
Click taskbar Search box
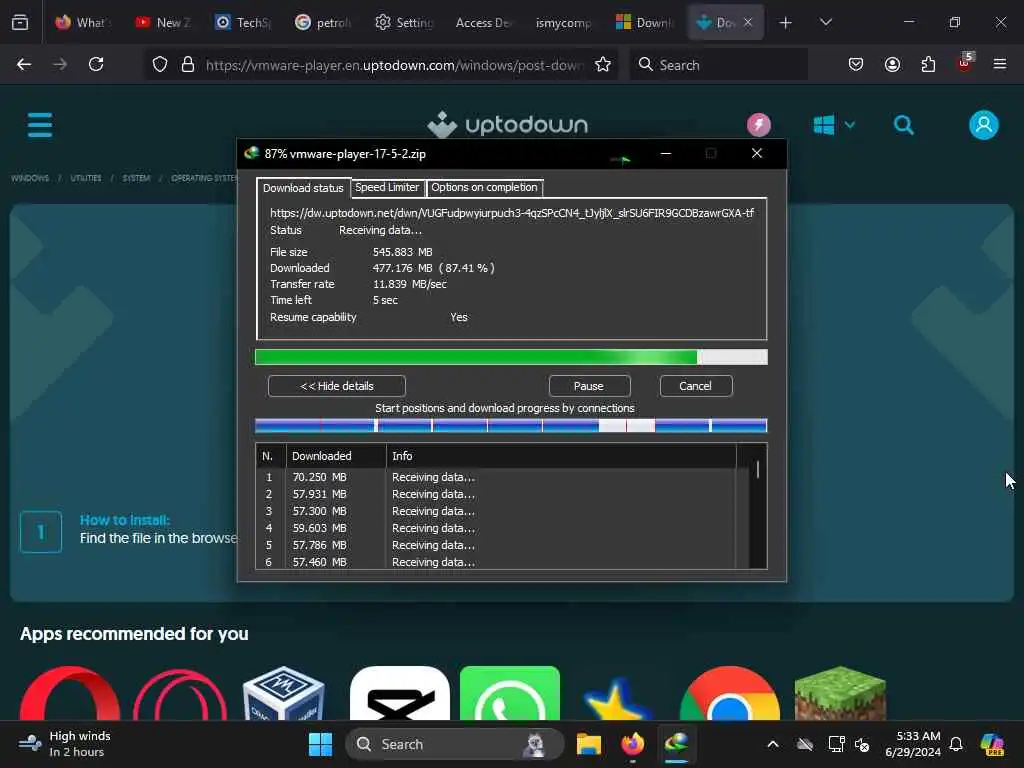[455, 744]
